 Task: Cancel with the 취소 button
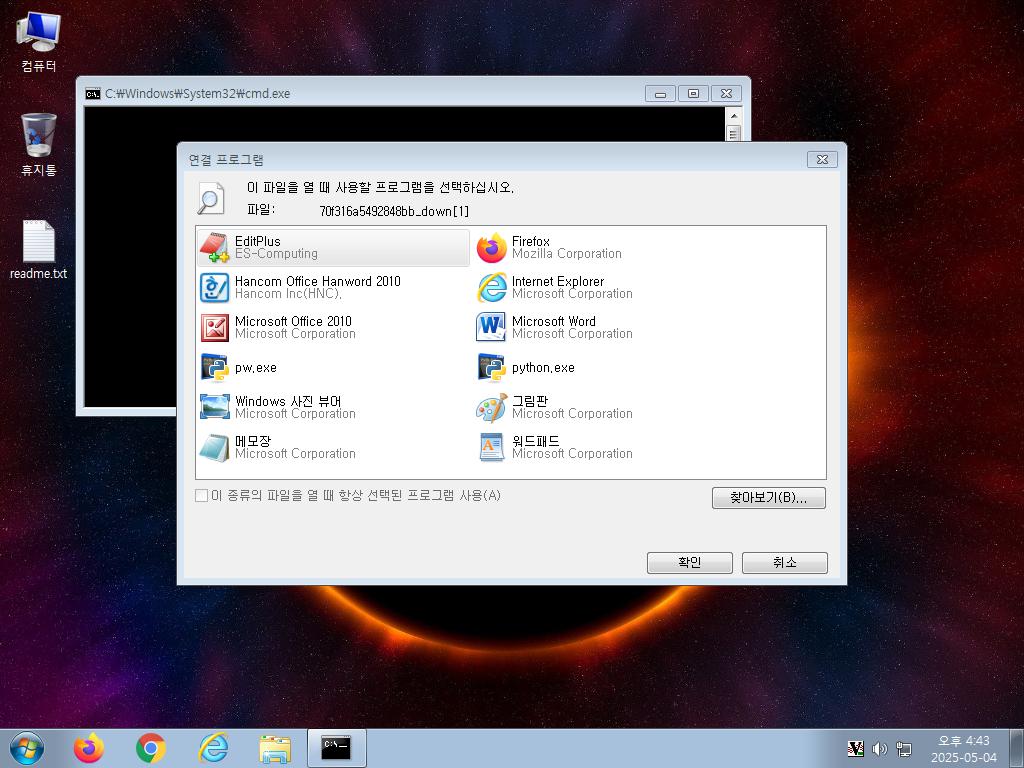pyautogui.click(x=784, y=563)
